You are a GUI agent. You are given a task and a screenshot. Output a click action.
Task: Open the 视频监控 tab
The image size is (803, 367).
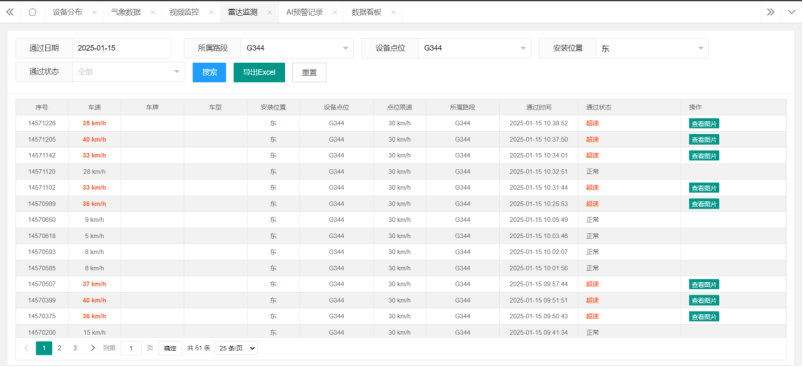click(184, 12)
